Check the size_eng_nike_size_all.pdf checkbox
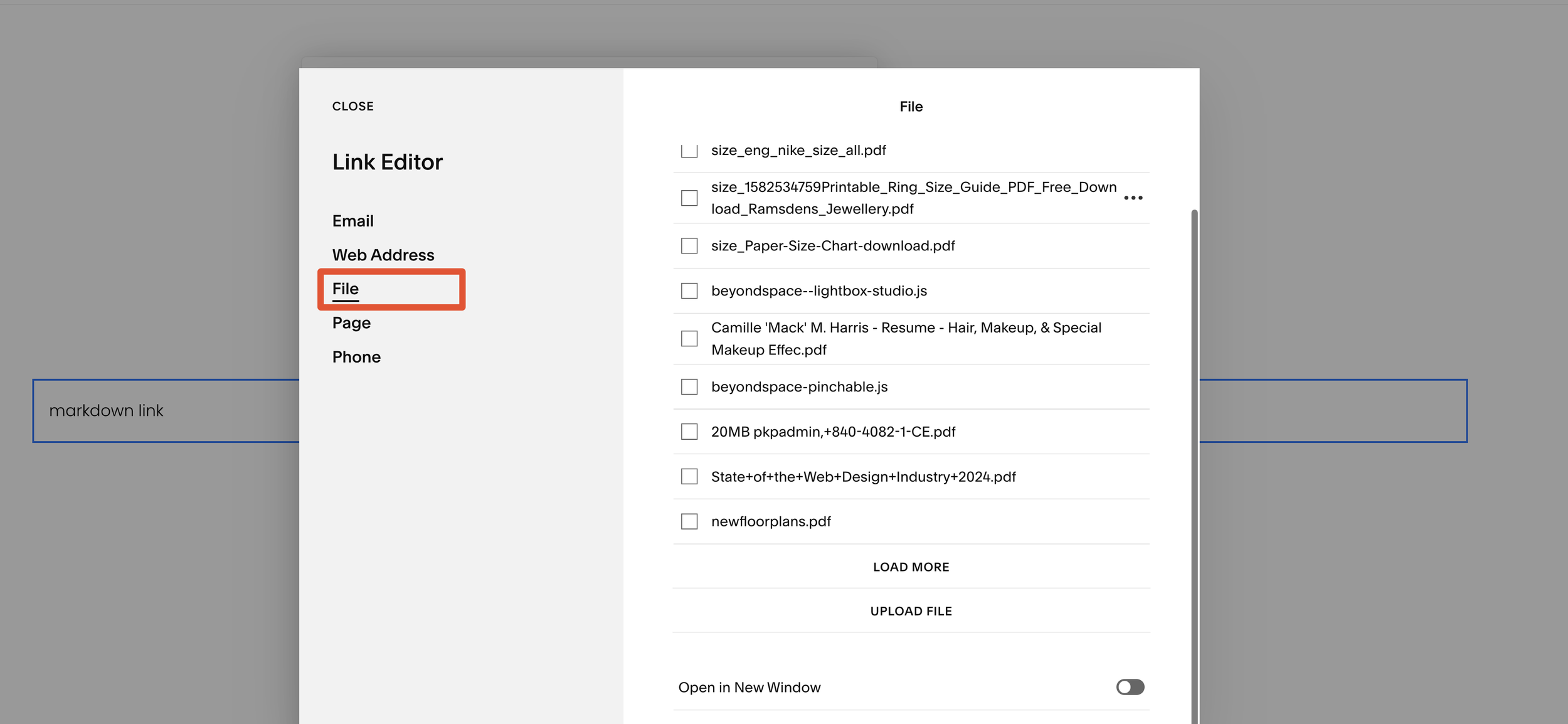1568x724 pixels. pos(689,150)
